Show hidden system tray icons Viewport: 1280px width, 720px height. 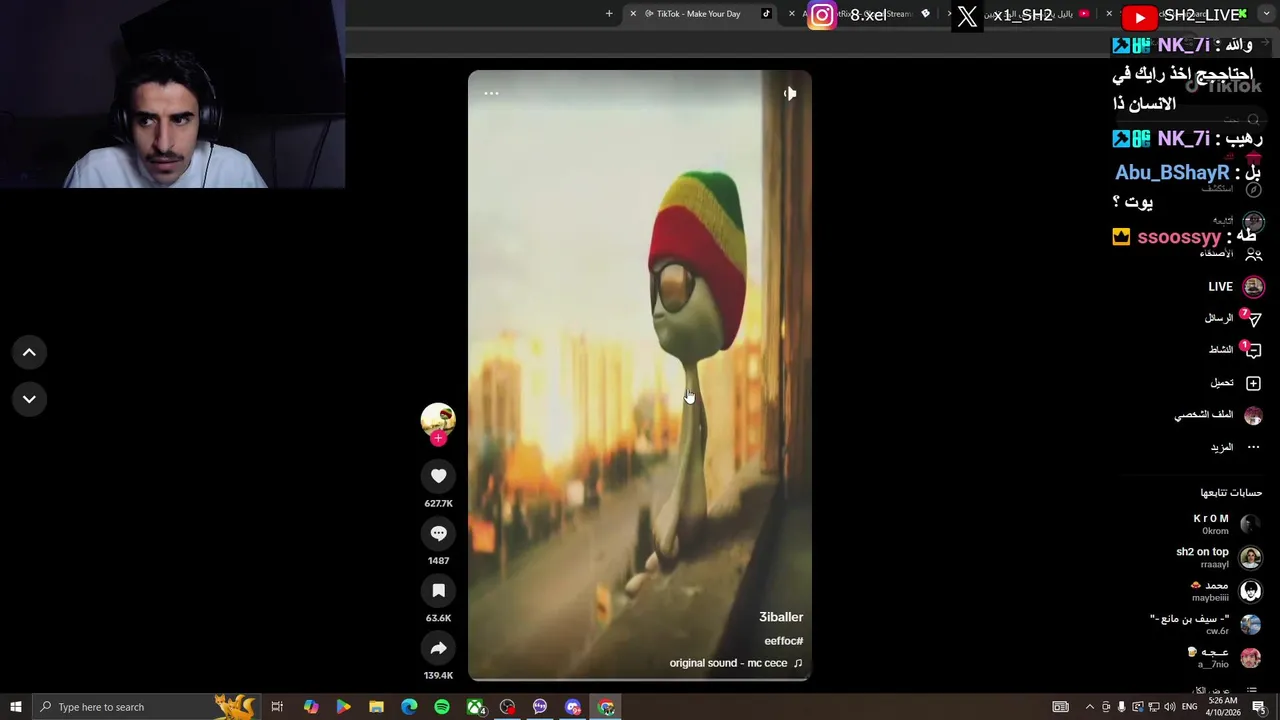[1090, 707]
